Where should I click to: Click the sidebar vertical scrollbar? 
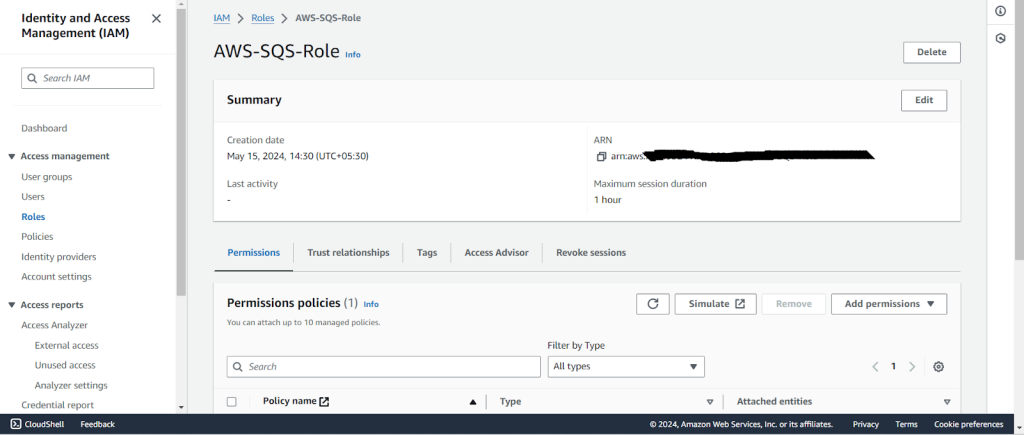pos(181,152)
